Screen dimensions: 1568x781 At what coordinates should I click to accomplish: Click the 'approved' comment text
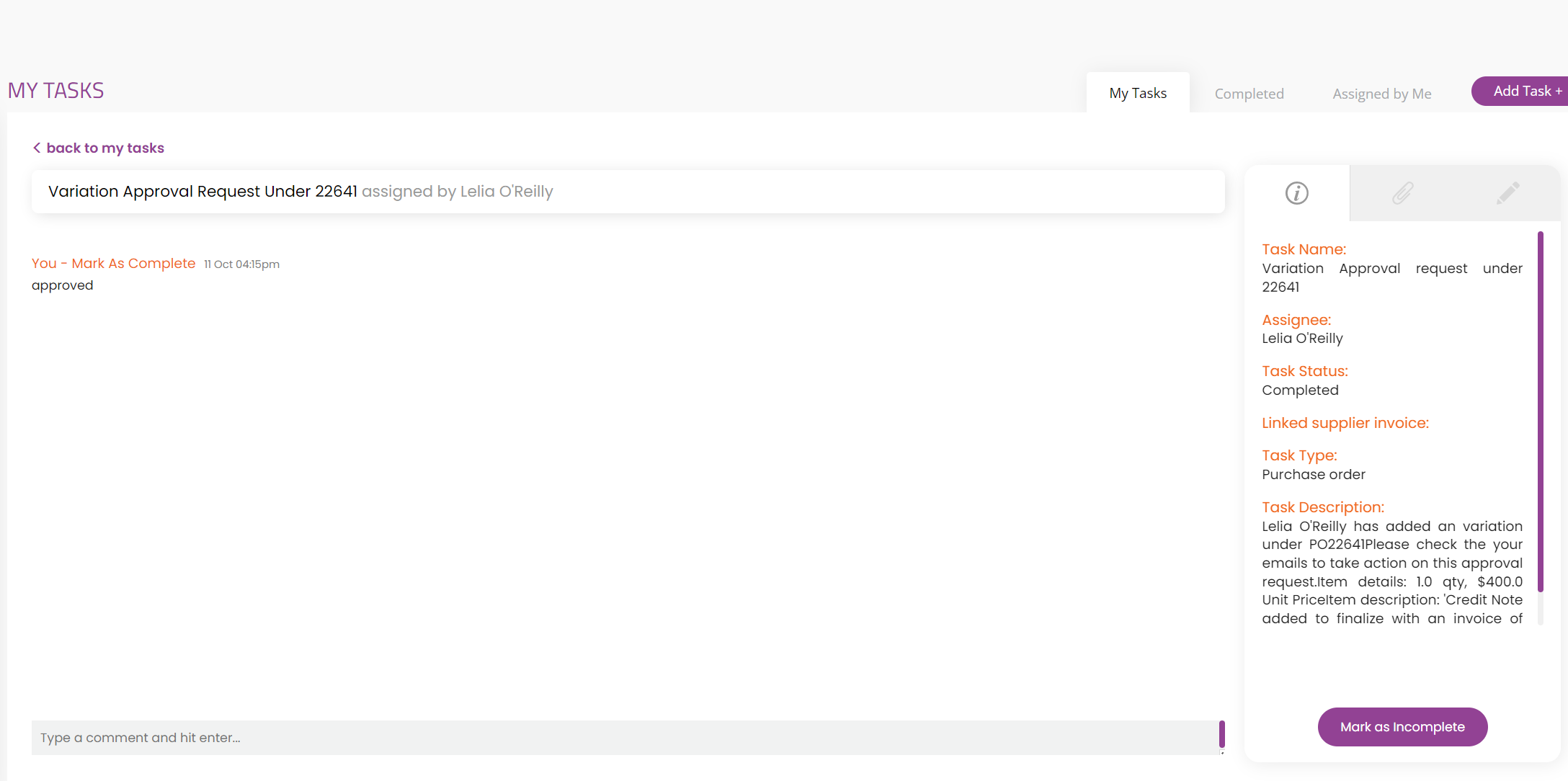63,285
